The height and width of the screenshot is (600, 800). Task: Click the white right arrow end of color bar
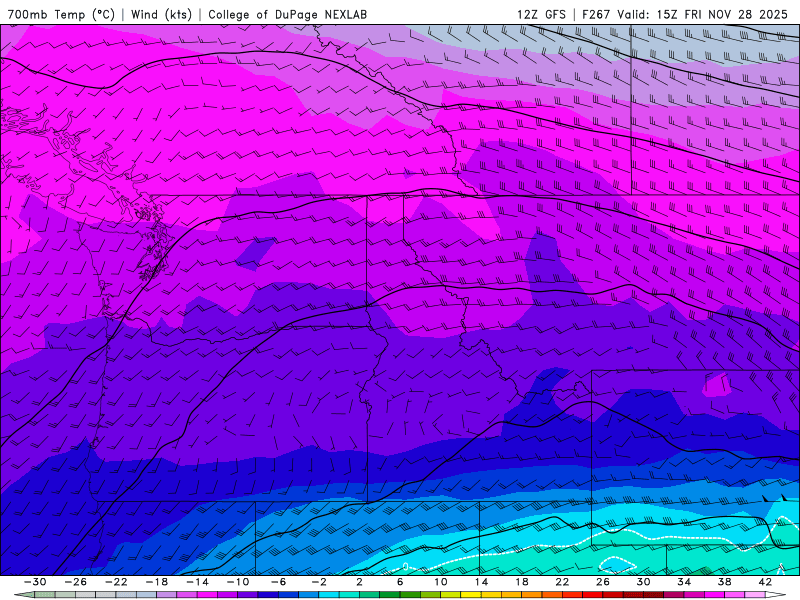pos(776,595)
